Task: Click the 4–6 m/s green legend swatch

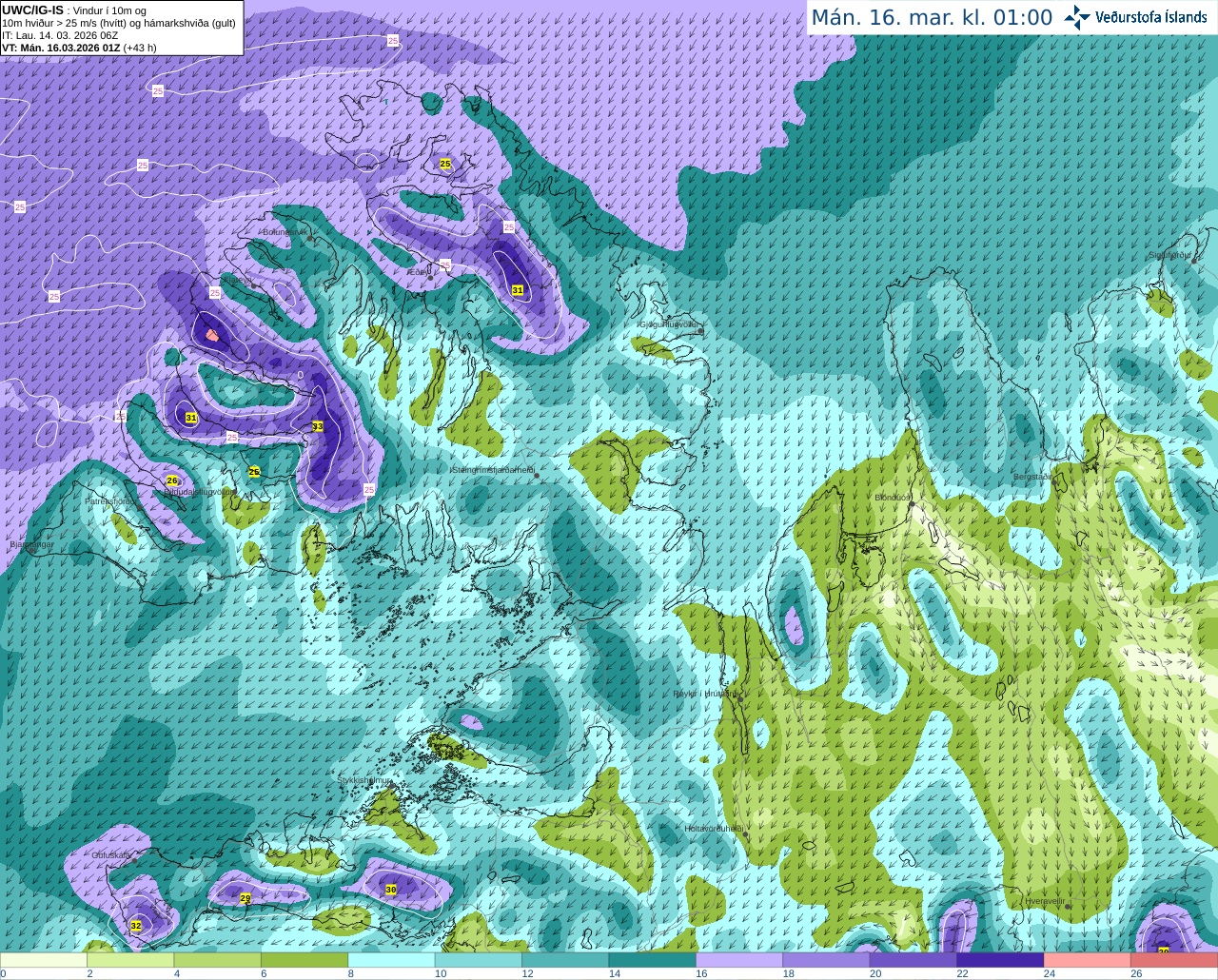Action: pyautogui.click(x=218, y=960)
